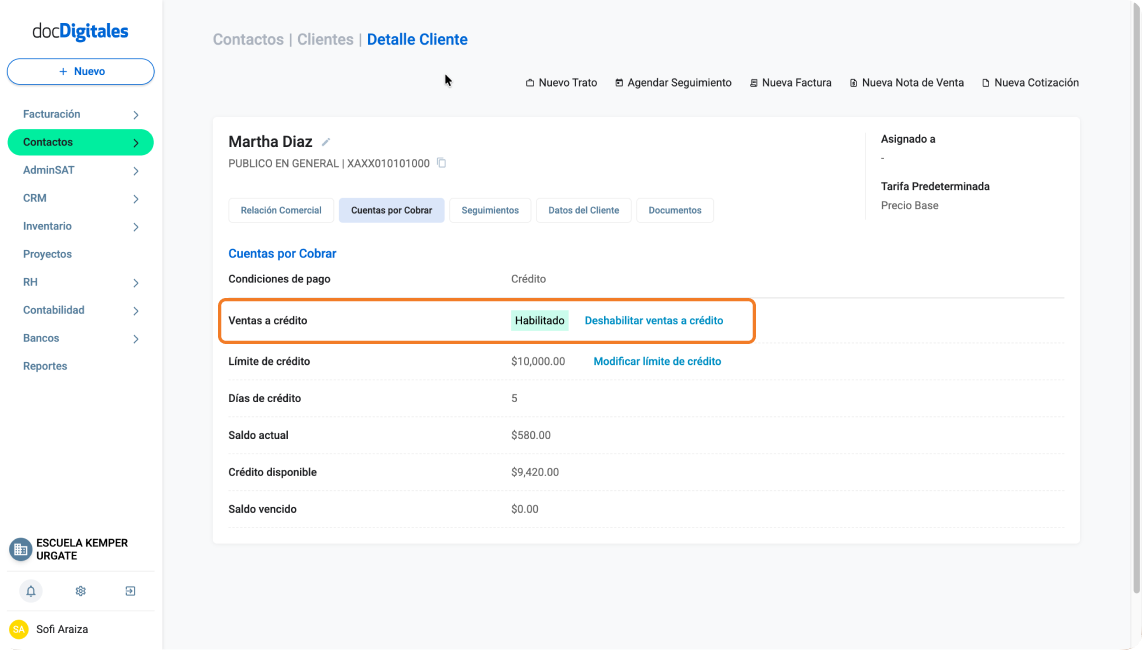Viewport: 1142px width, 650px height.
Task: Expand the Contabilidad chevron
Action: click(x=135, y=311)
